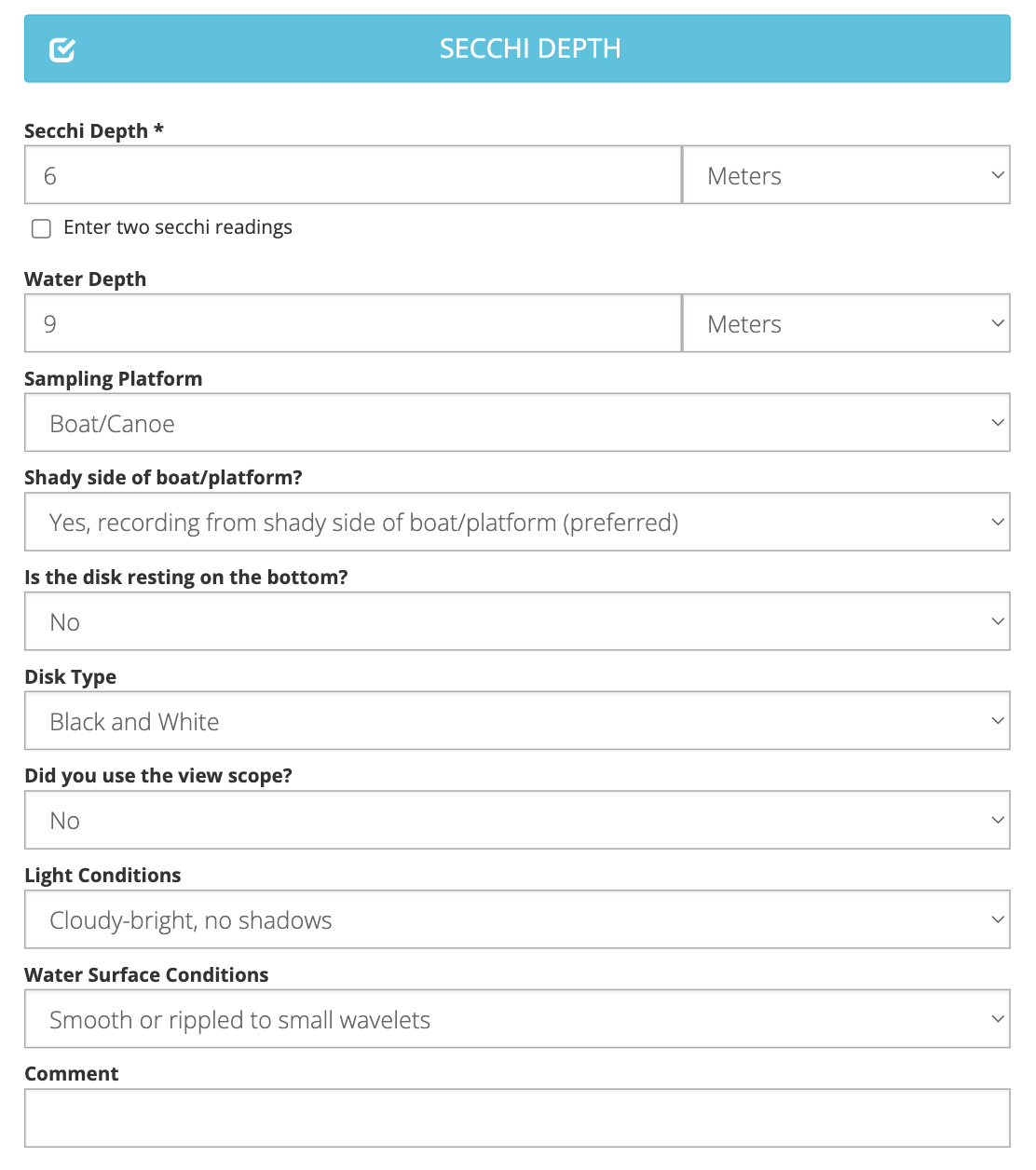Click the "Disk Type" field label
Image resolution: width=1036 pixels, height=1170 pixels.
pos(70,677)
